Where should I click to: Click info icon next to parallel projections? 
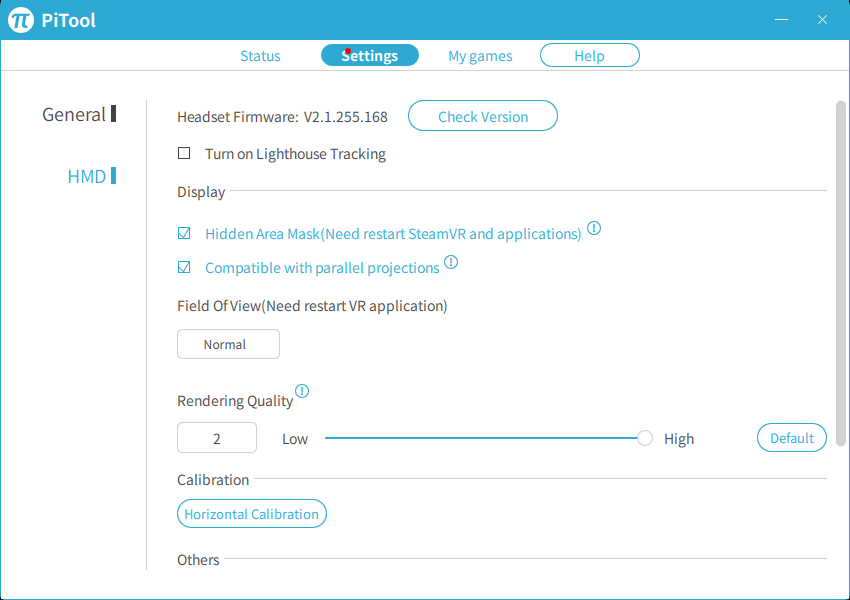[x=451, y=263]
